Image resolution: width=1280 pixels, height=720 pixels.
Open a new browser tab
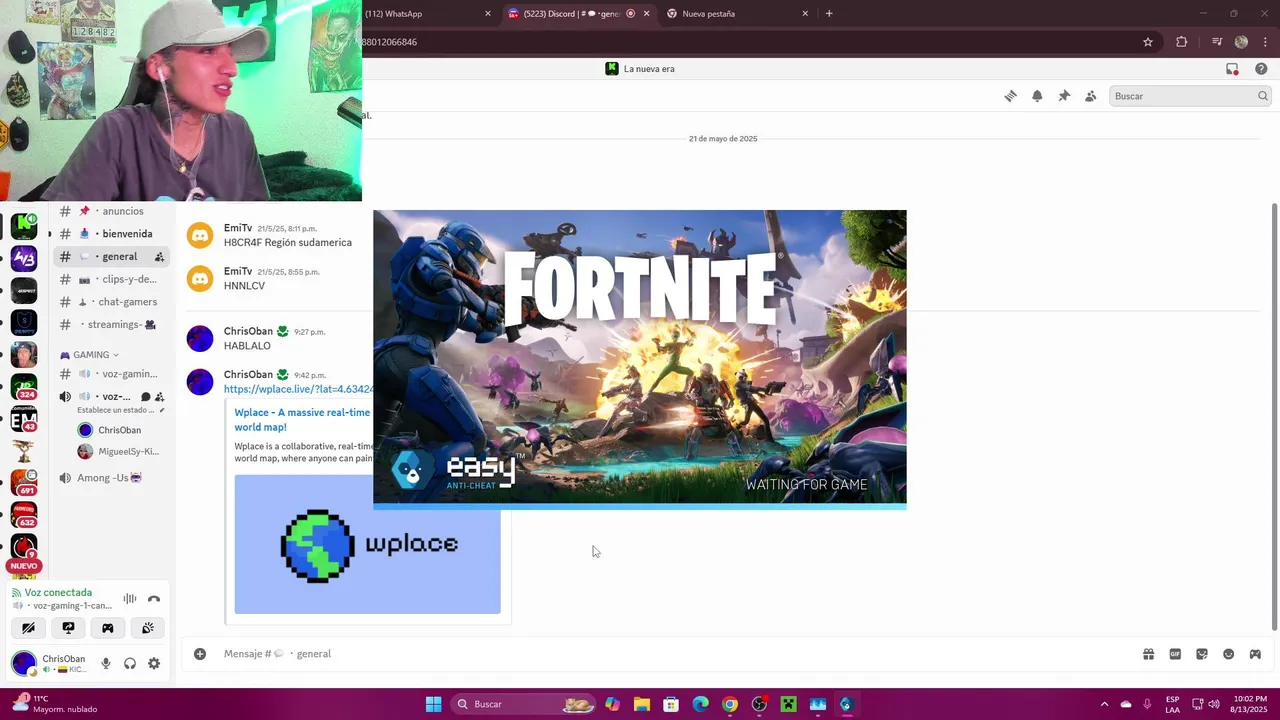pyautogui.click(x=829, y=14)
